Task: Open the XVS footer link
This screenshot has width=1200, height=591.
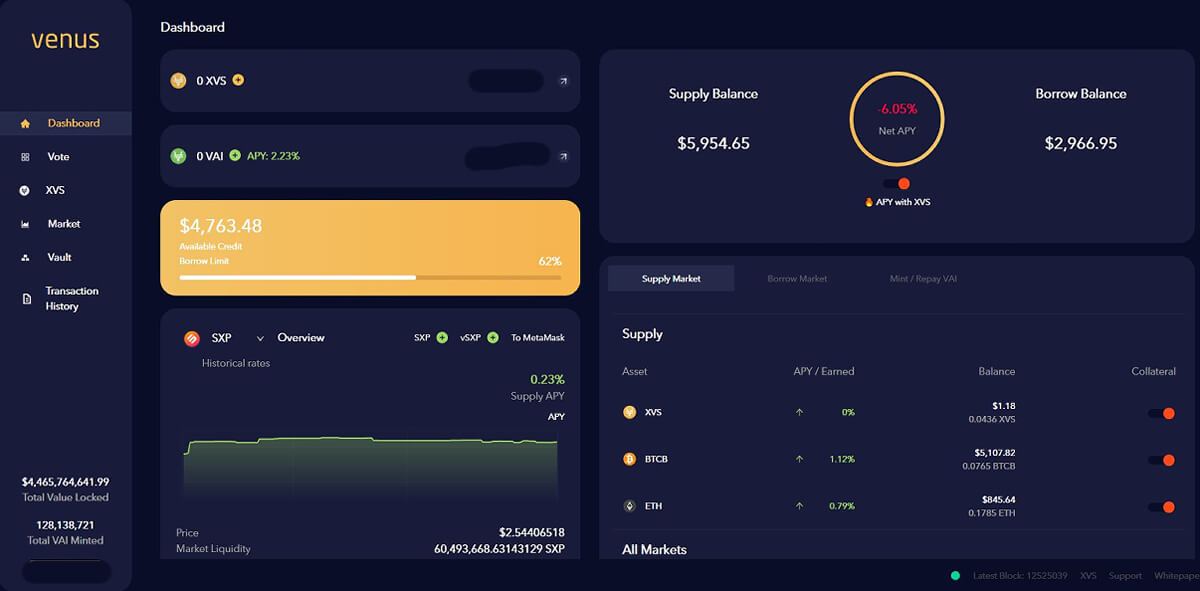Action: tap(1088, 576)
